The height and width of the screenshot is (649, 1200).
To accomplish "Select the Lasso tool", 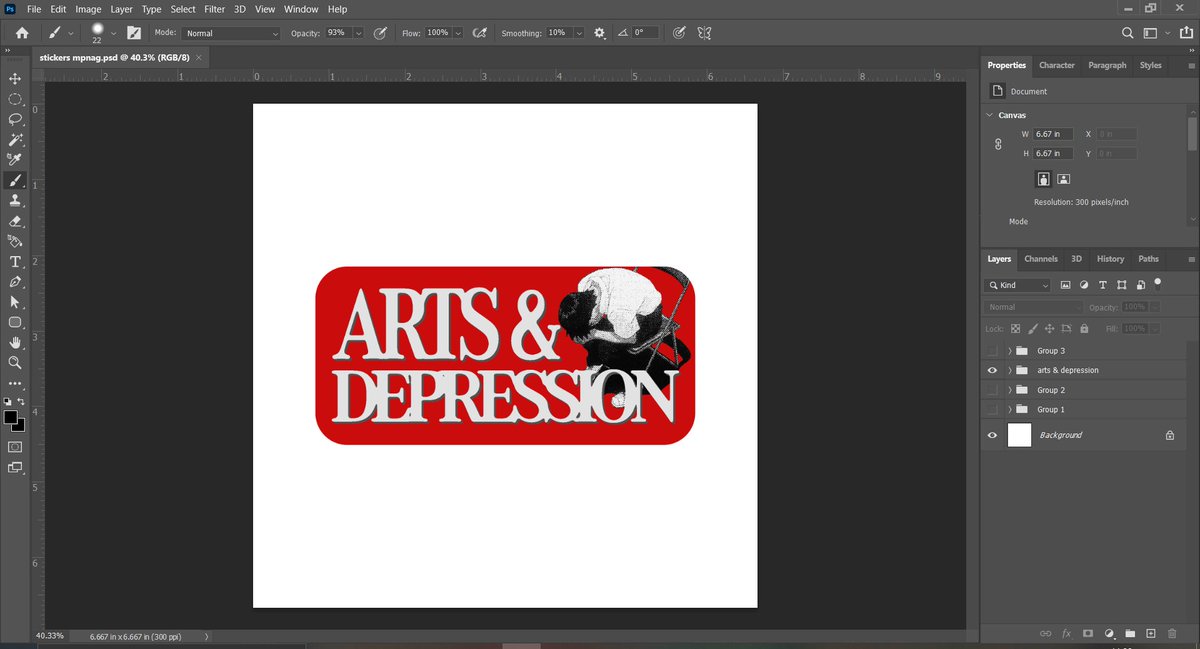I will [x=15, y=119].
